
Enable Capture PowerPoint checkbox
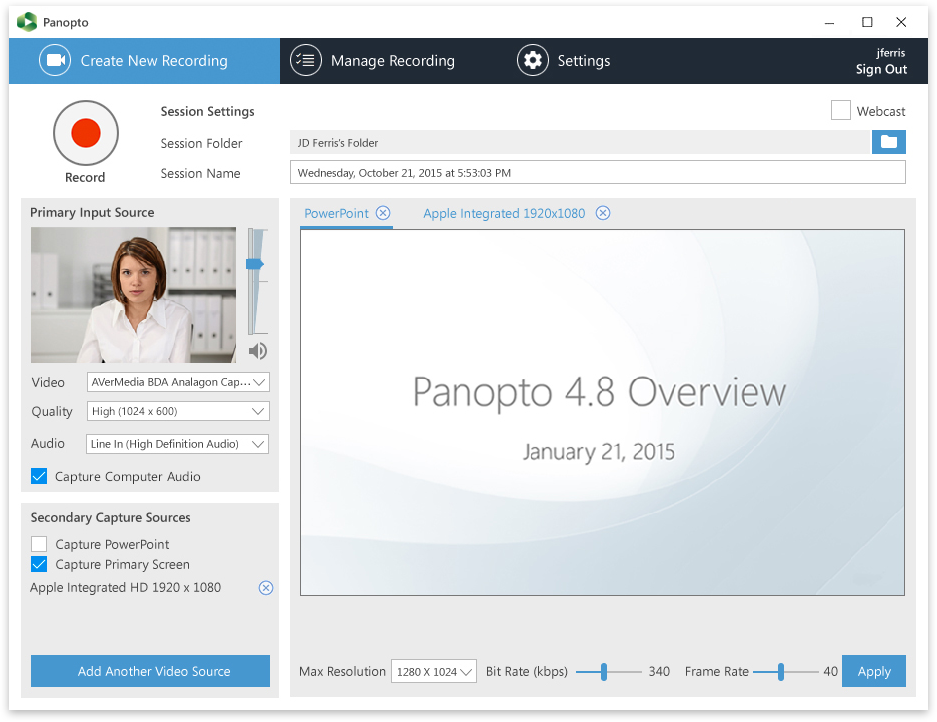(39, 544)
